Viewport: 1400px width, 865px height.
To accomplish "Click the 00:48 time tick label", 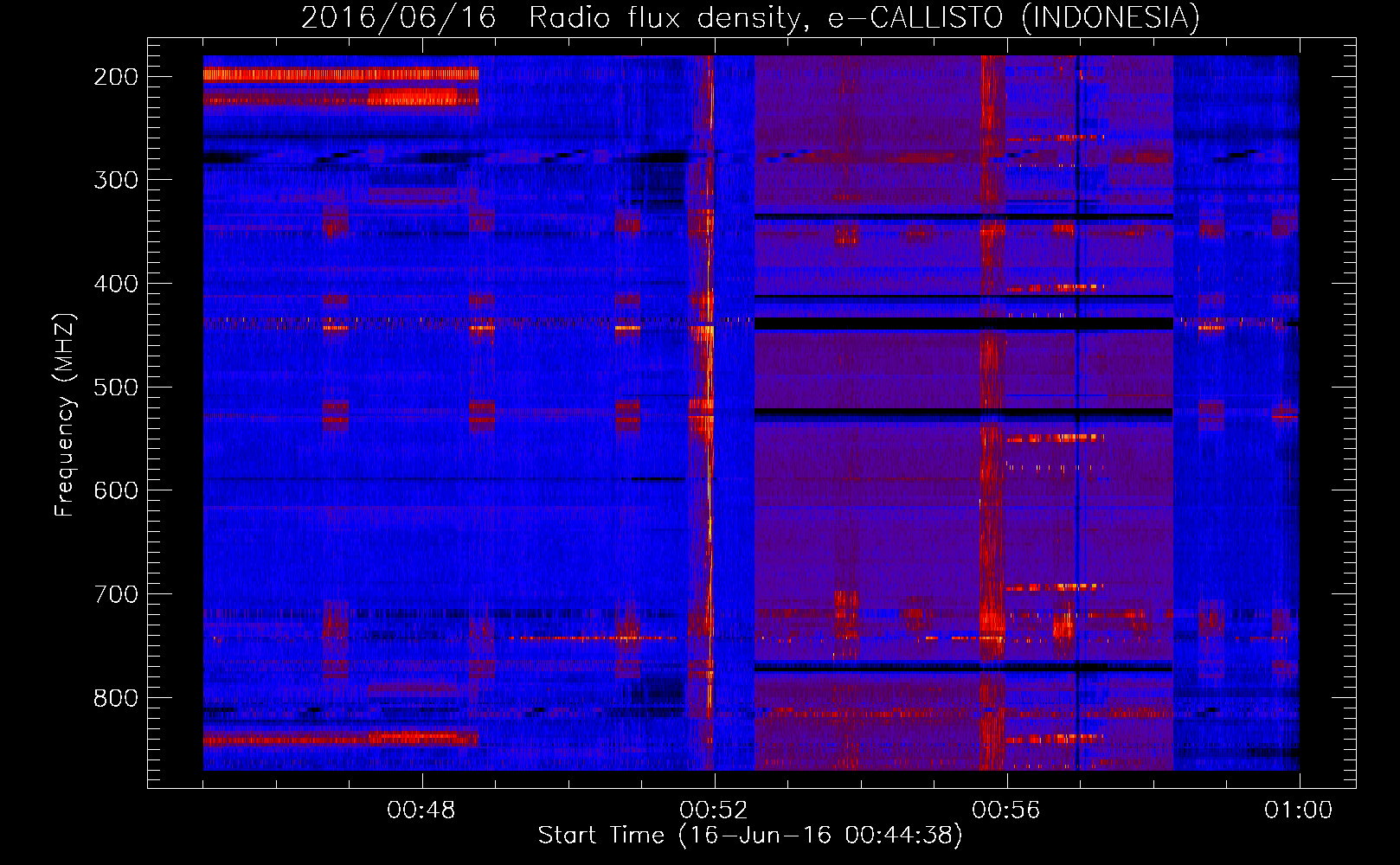I will click(421, 811).
